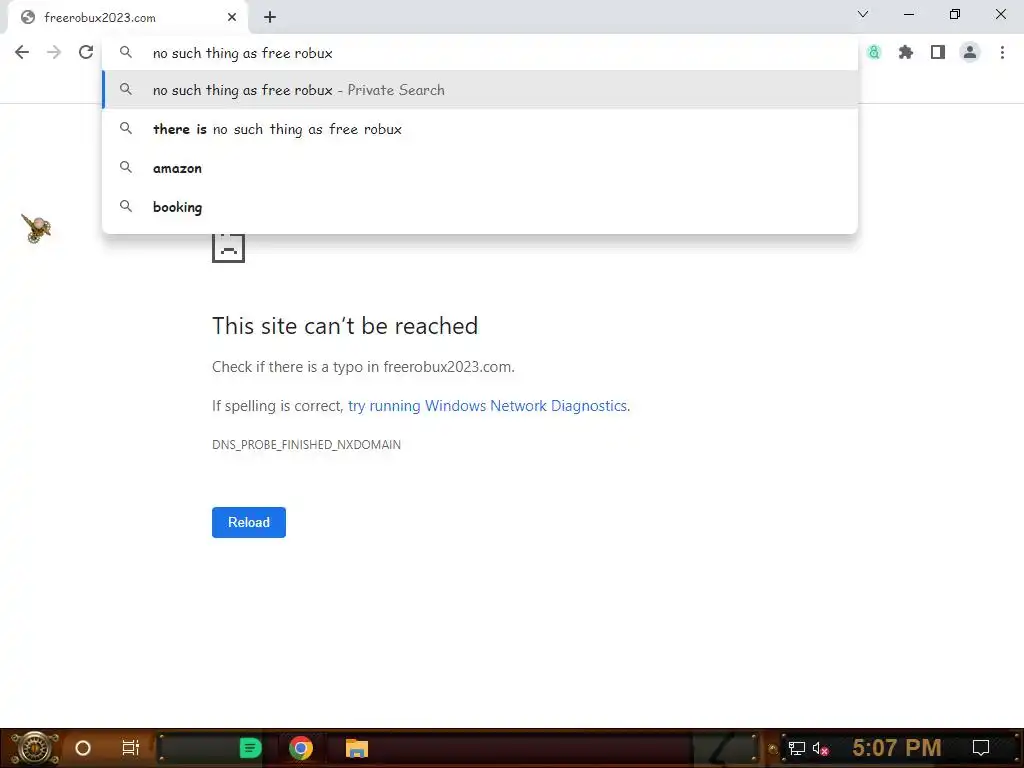
Task: Click the blue Reload button
Action: point(249,522)
